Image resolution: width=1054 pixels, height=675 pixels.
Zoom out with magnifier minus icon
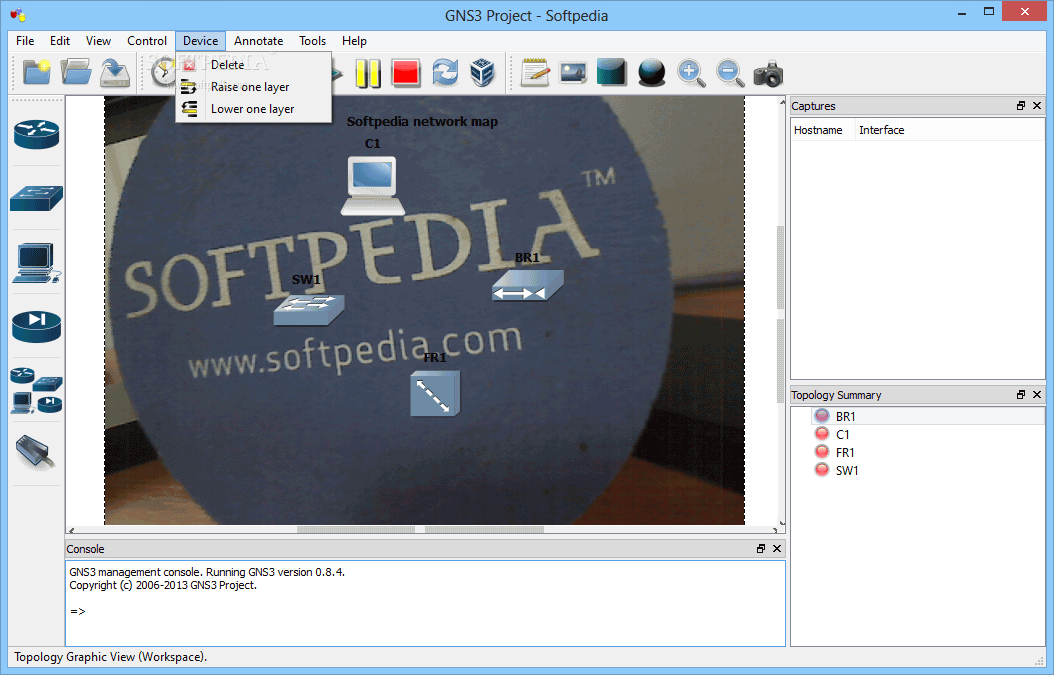[x=730, y=73]
